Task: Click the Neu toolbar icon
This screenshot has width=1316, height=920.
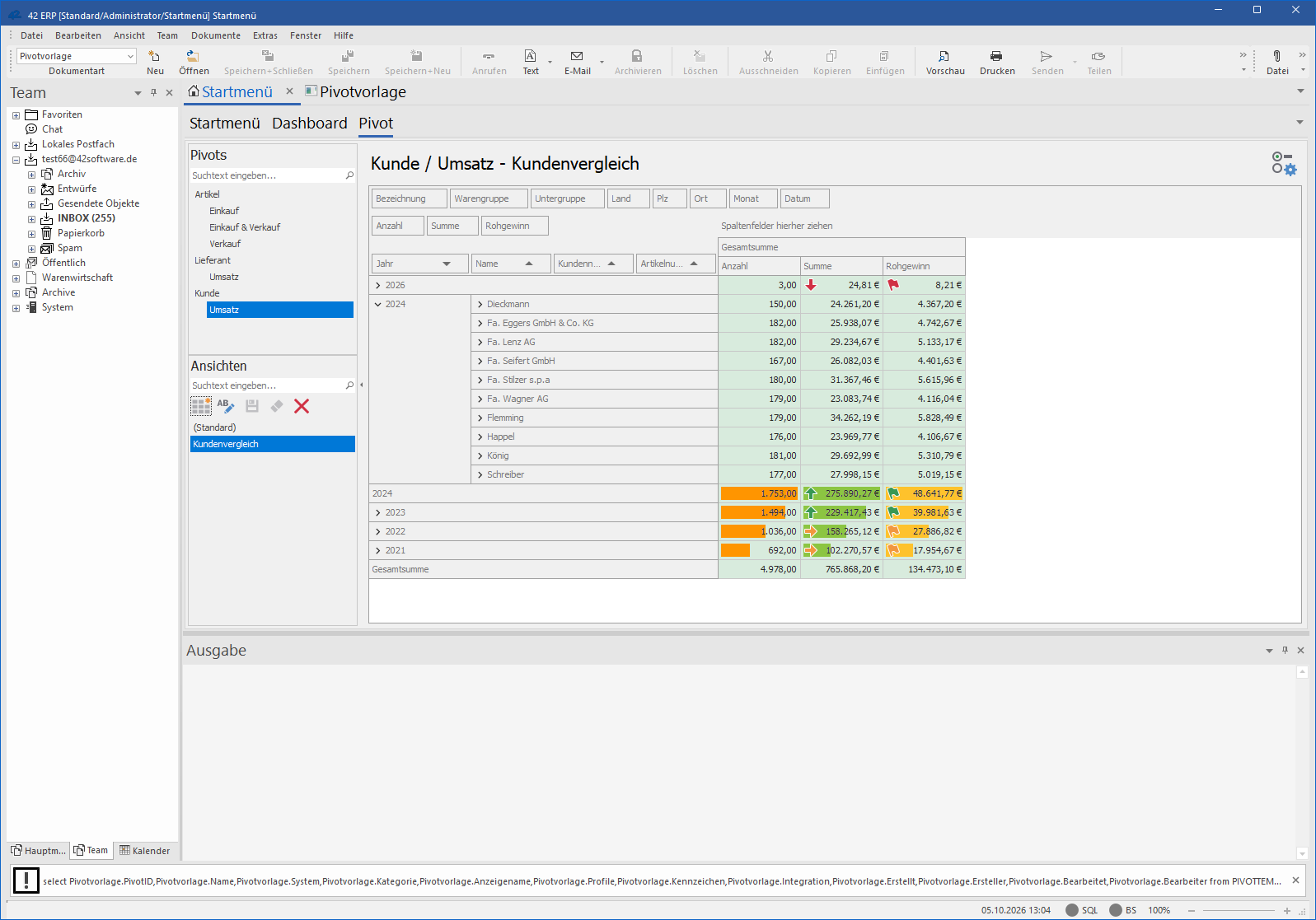Action: (154, 56)
